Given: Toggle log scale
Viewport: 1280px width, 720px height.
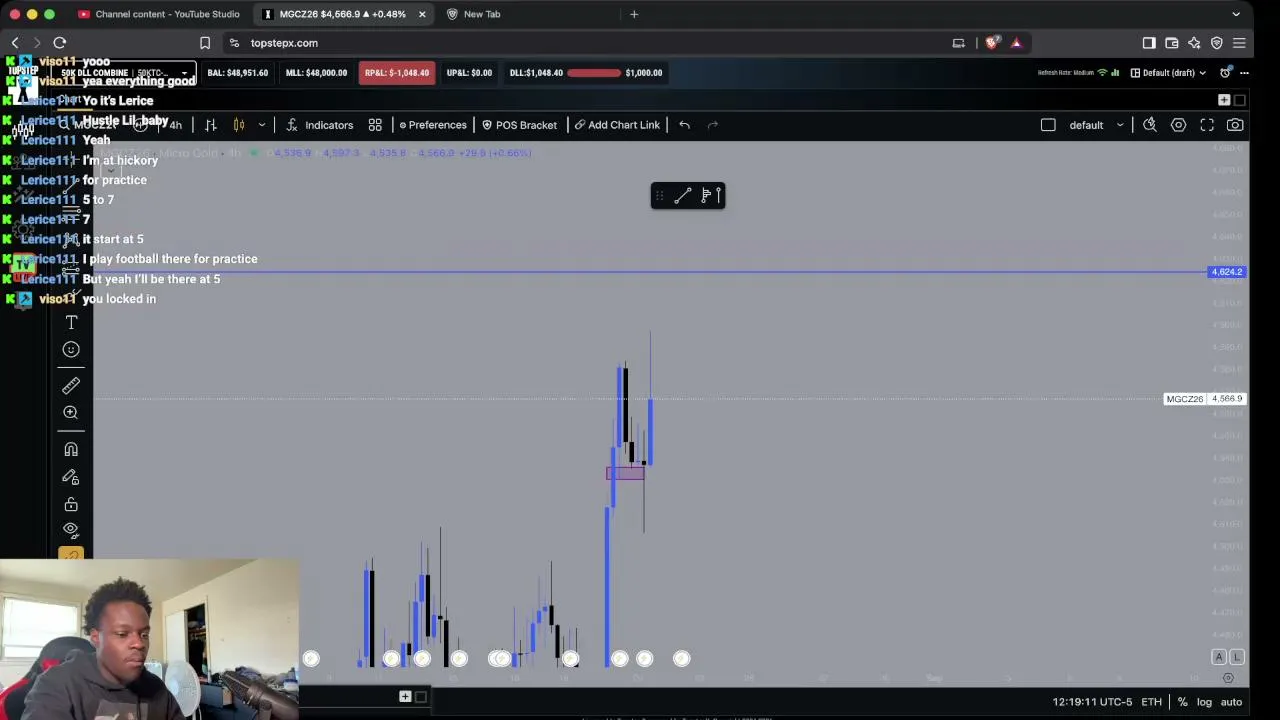Looking at the screenshot, I should click(1203, 702).
